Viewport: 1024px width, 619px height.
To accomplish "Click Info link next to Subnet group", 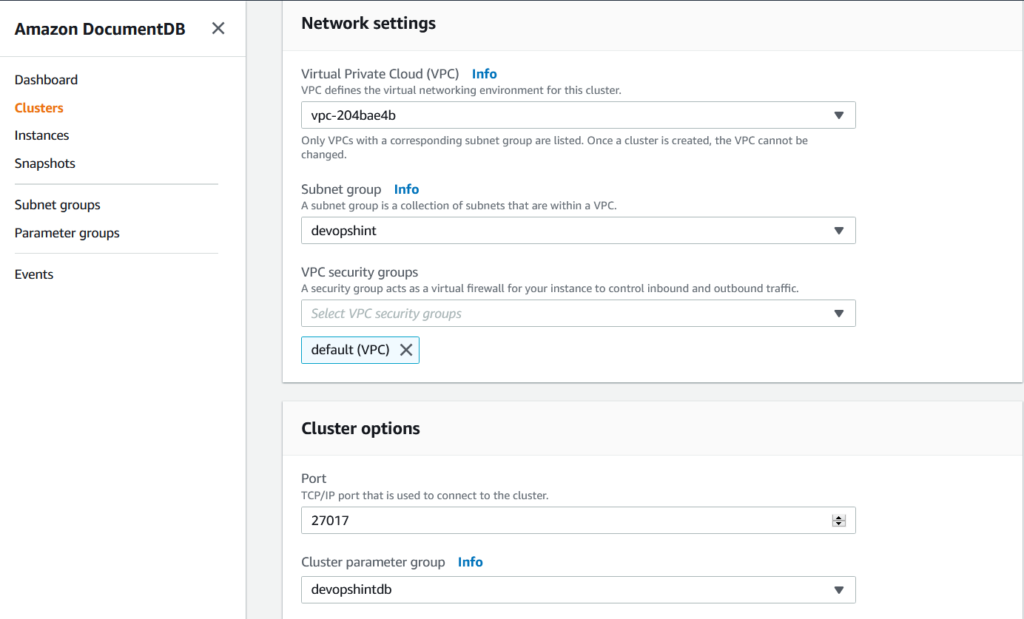I will (406, 189).
